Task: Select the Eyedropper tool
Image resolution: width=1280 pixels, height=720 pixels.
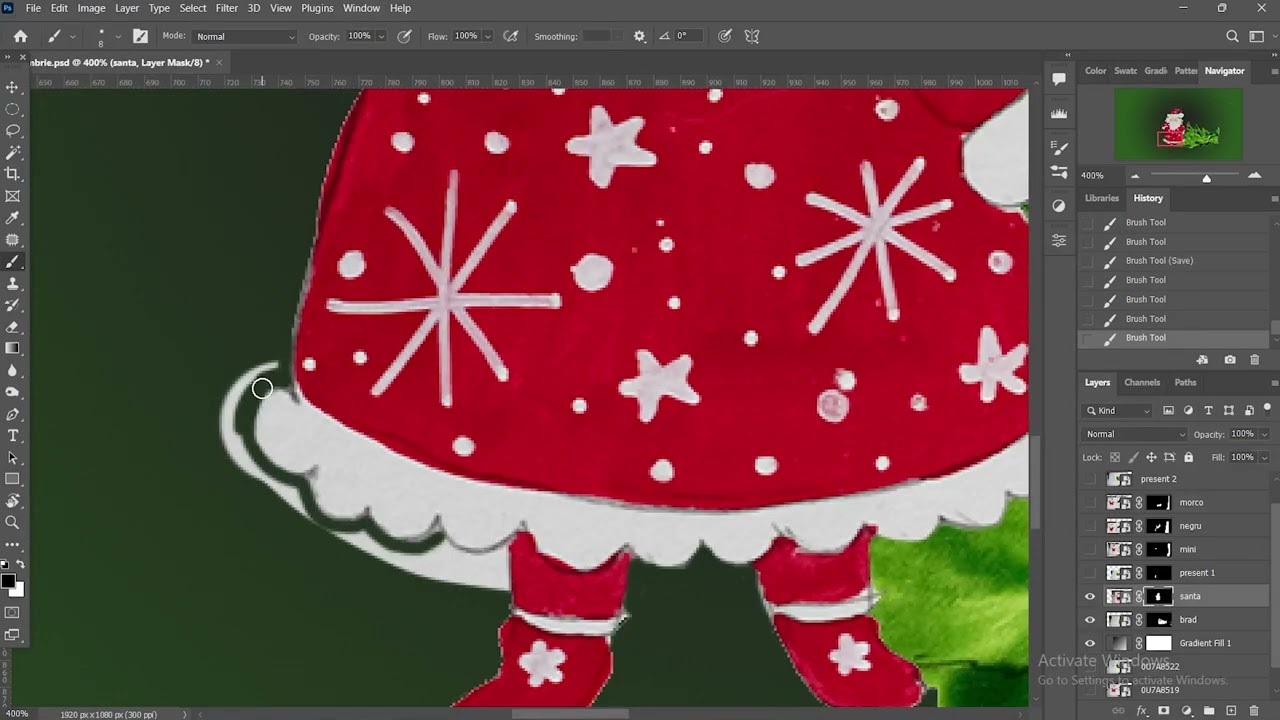Action: [13, 218]
